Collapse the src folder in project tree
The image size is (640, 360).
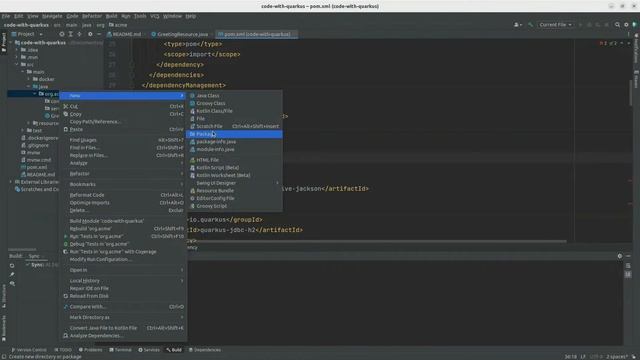[17, 64]
